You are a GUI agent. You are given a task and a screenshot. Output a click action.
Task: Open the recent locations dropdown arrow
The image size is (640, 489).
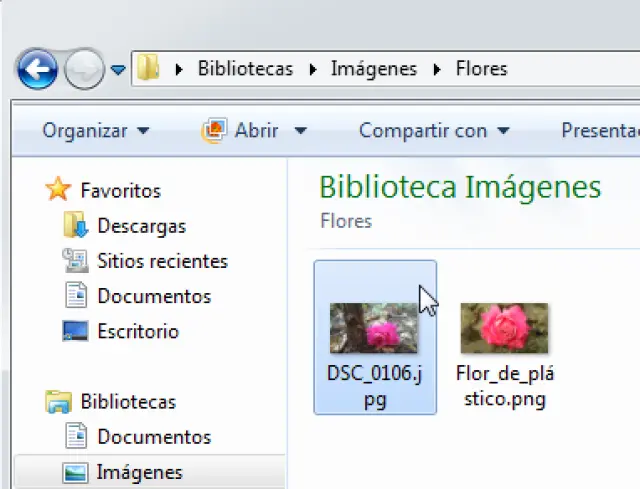point(118,70)
